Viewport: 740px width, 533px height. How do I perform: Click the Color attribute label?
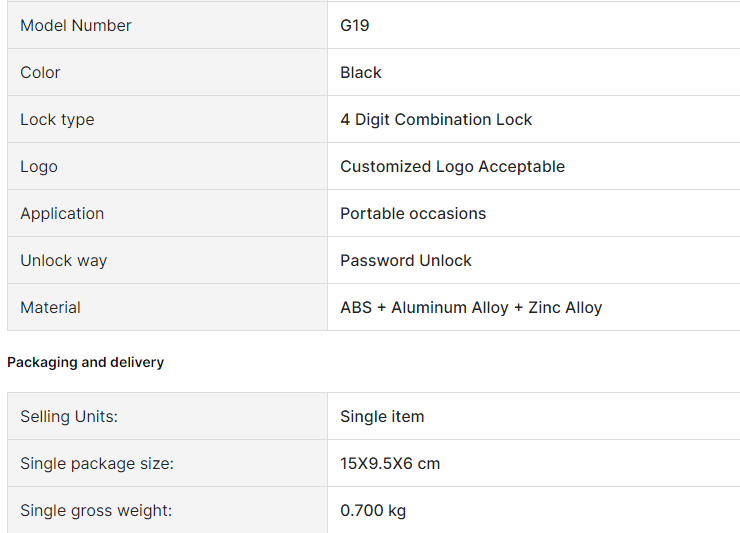point(40,72)
